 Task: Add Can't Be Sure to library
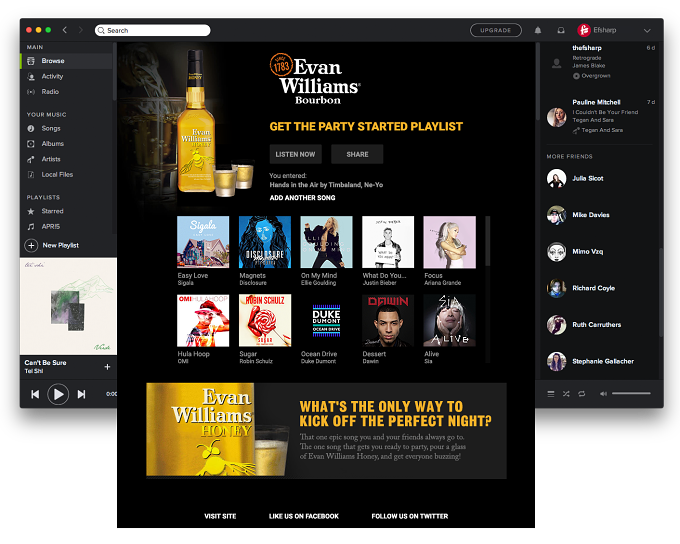click(x=107, y=367)
